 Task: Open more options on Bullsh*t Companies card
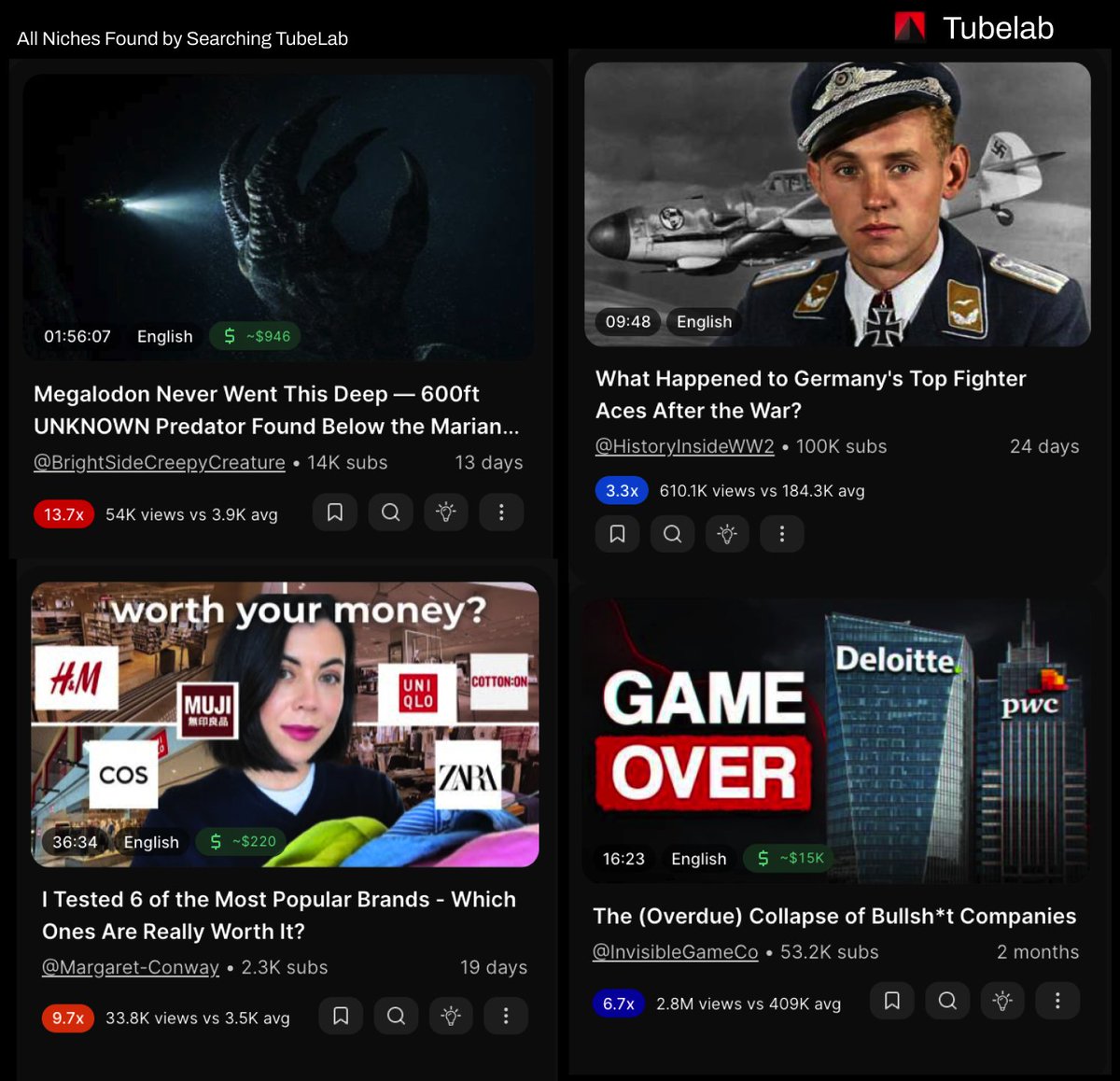1057,1001
